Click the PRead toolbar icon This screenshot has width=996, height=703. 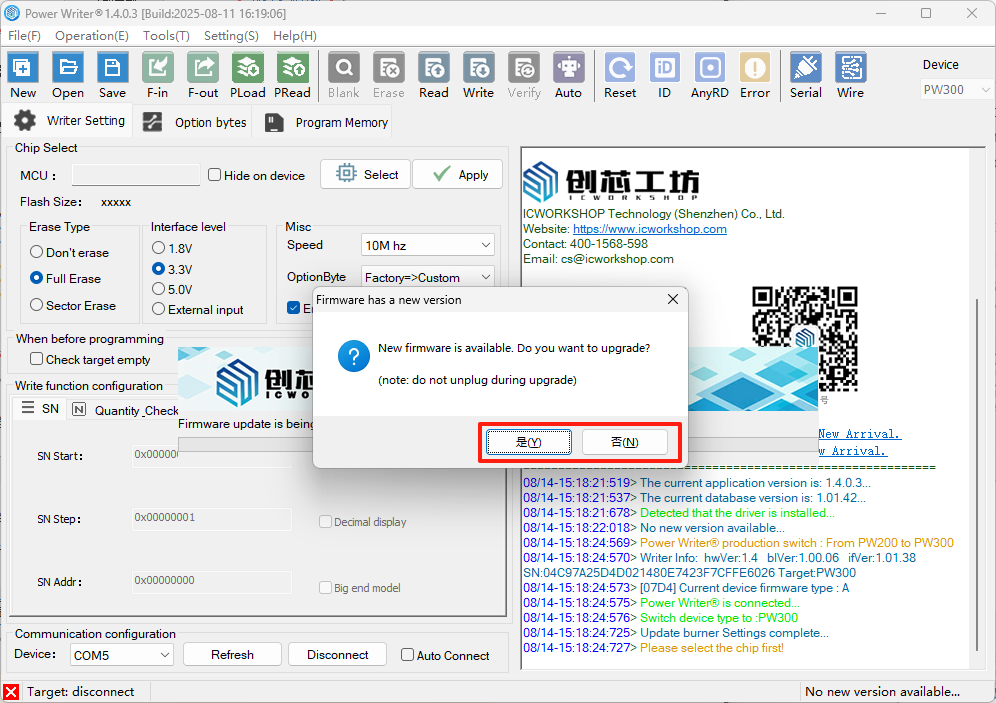tap(292, 75)
